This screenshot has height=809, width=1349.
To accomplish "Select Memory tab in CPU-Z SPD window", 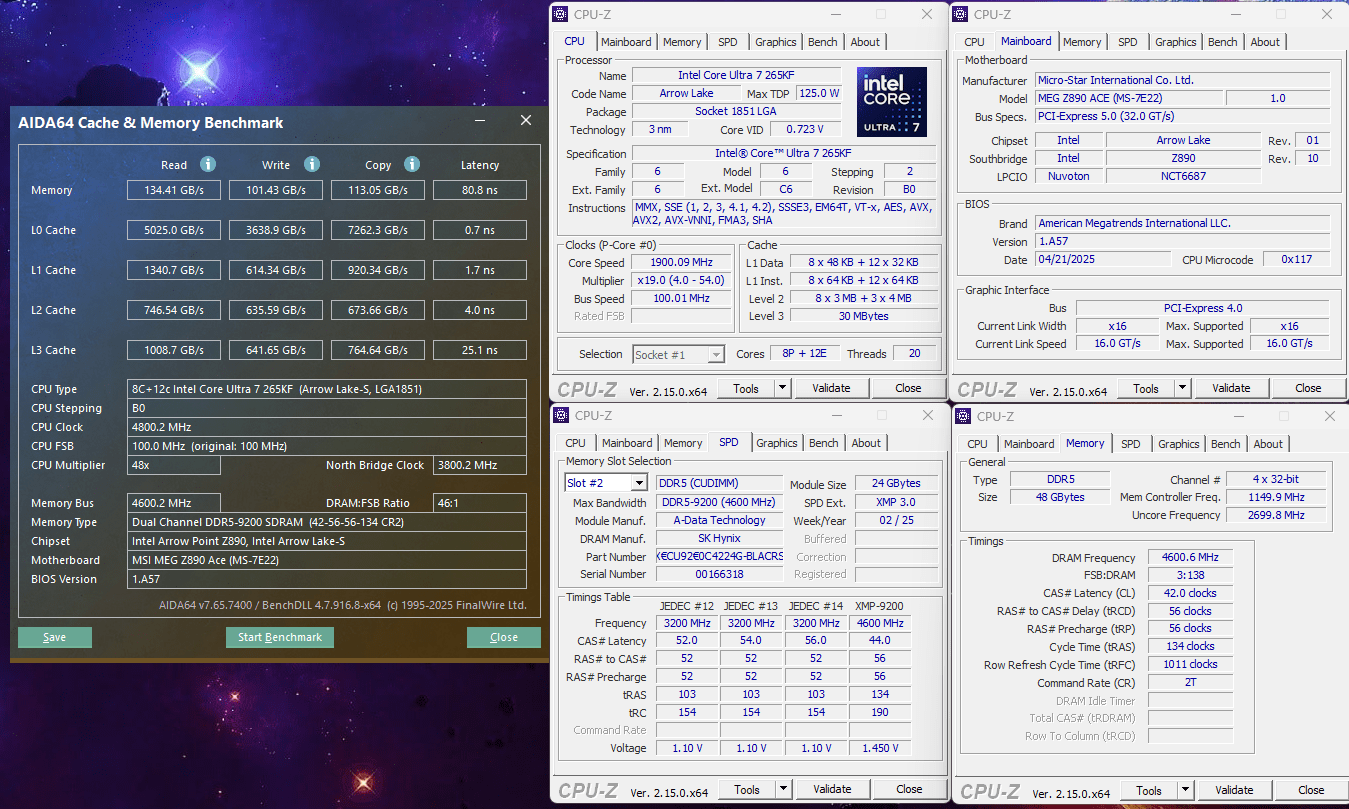I will (683, 443).
